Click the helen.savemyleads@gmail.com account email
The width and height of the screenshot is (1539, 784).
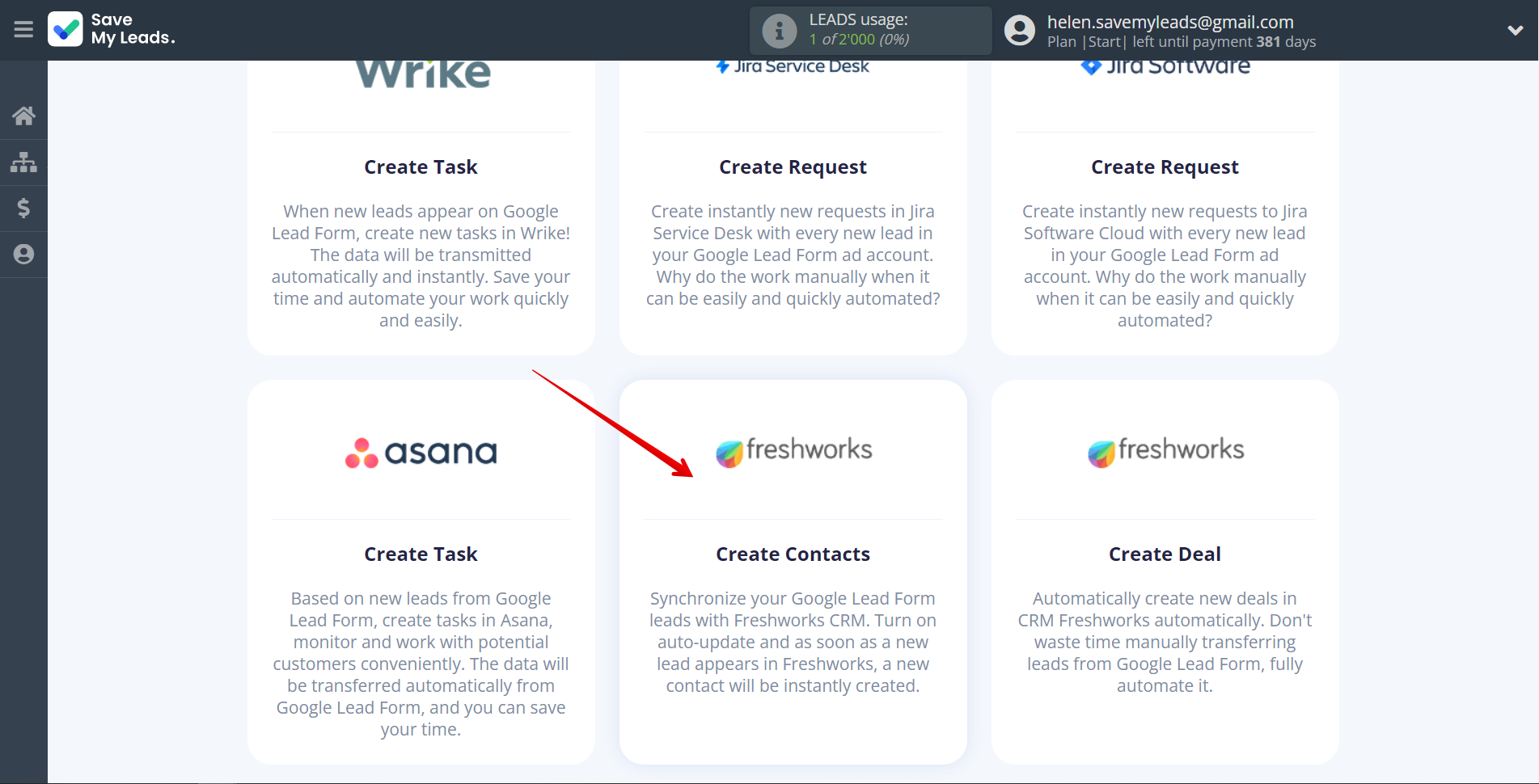click(1170, 22)
